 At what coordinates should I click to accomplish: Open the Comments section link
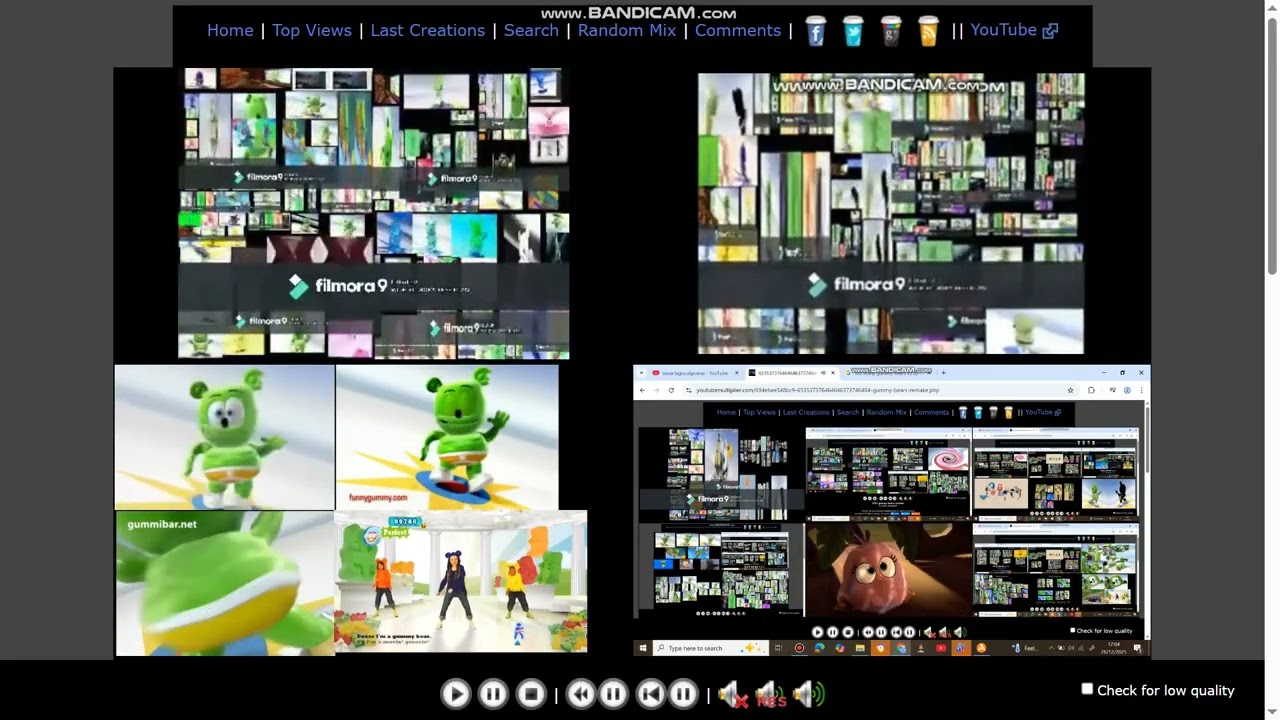738,30
